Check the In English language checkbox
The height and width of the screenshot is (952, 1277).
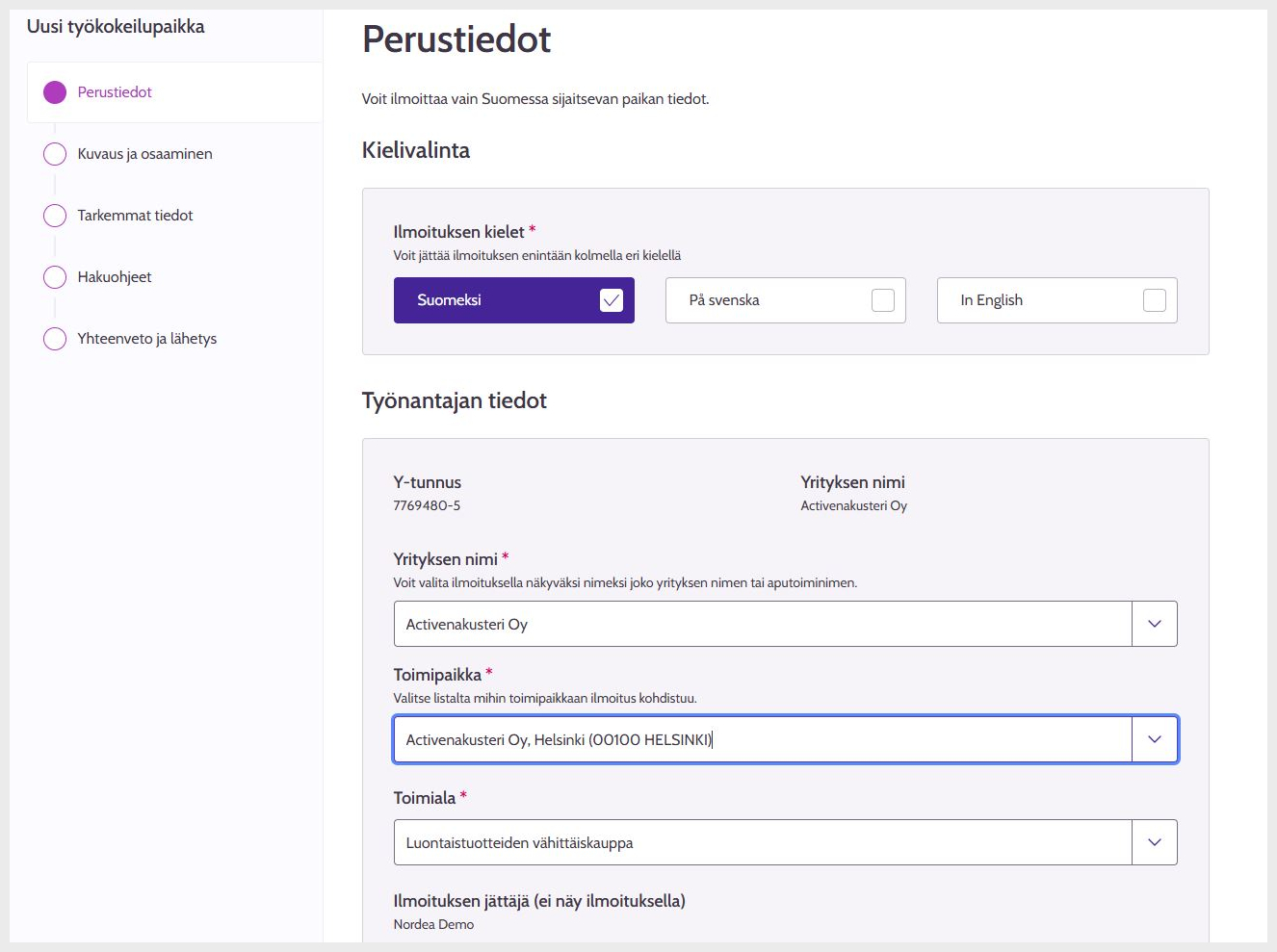pos(1155,300)
